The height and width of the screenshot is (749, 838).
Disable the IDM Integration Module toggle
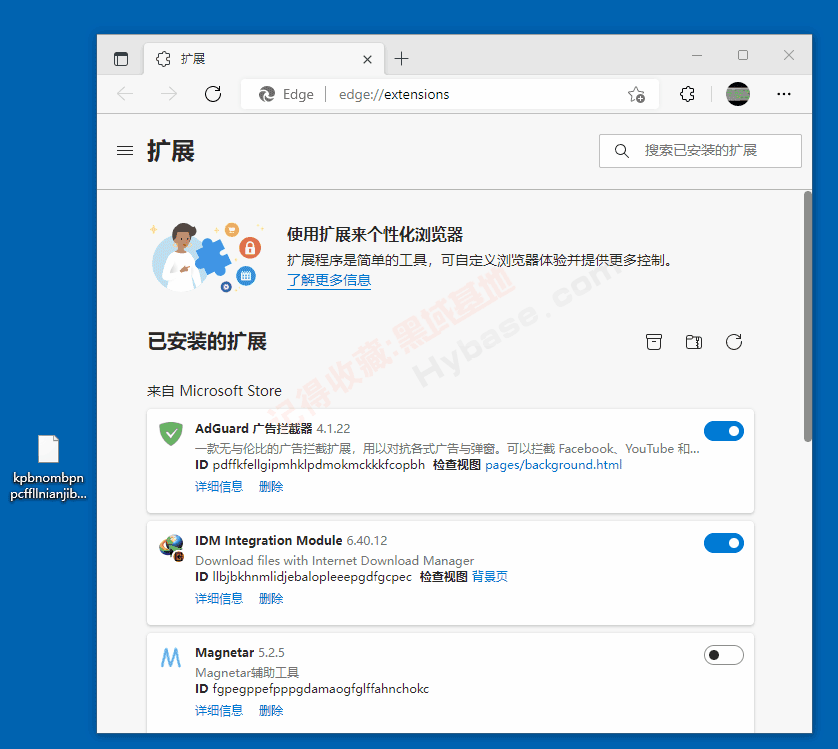coord(724,543)
